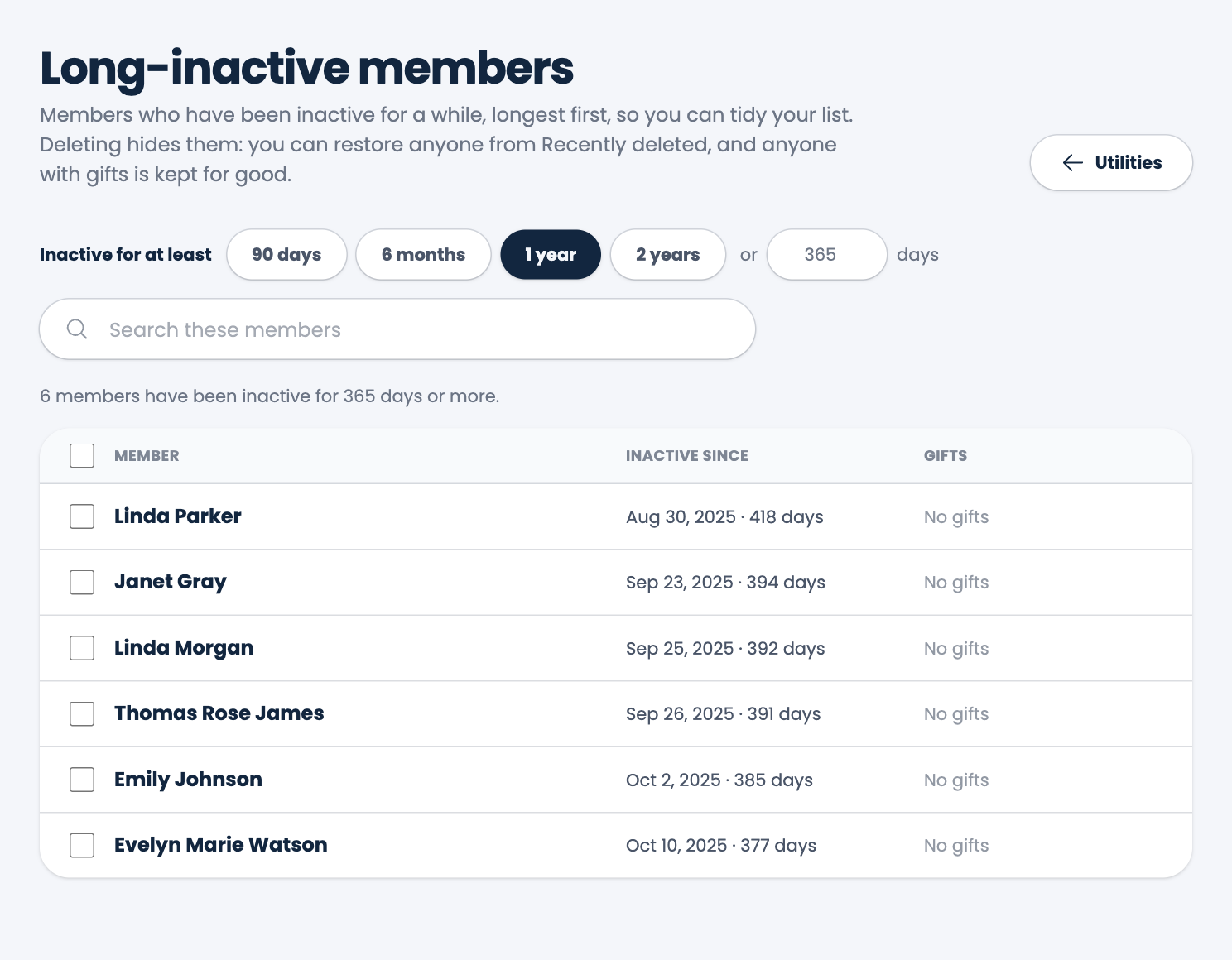The image size is (1232, 960).
Task: Select the 2 years filter
Action: click(x=668, y=255)
